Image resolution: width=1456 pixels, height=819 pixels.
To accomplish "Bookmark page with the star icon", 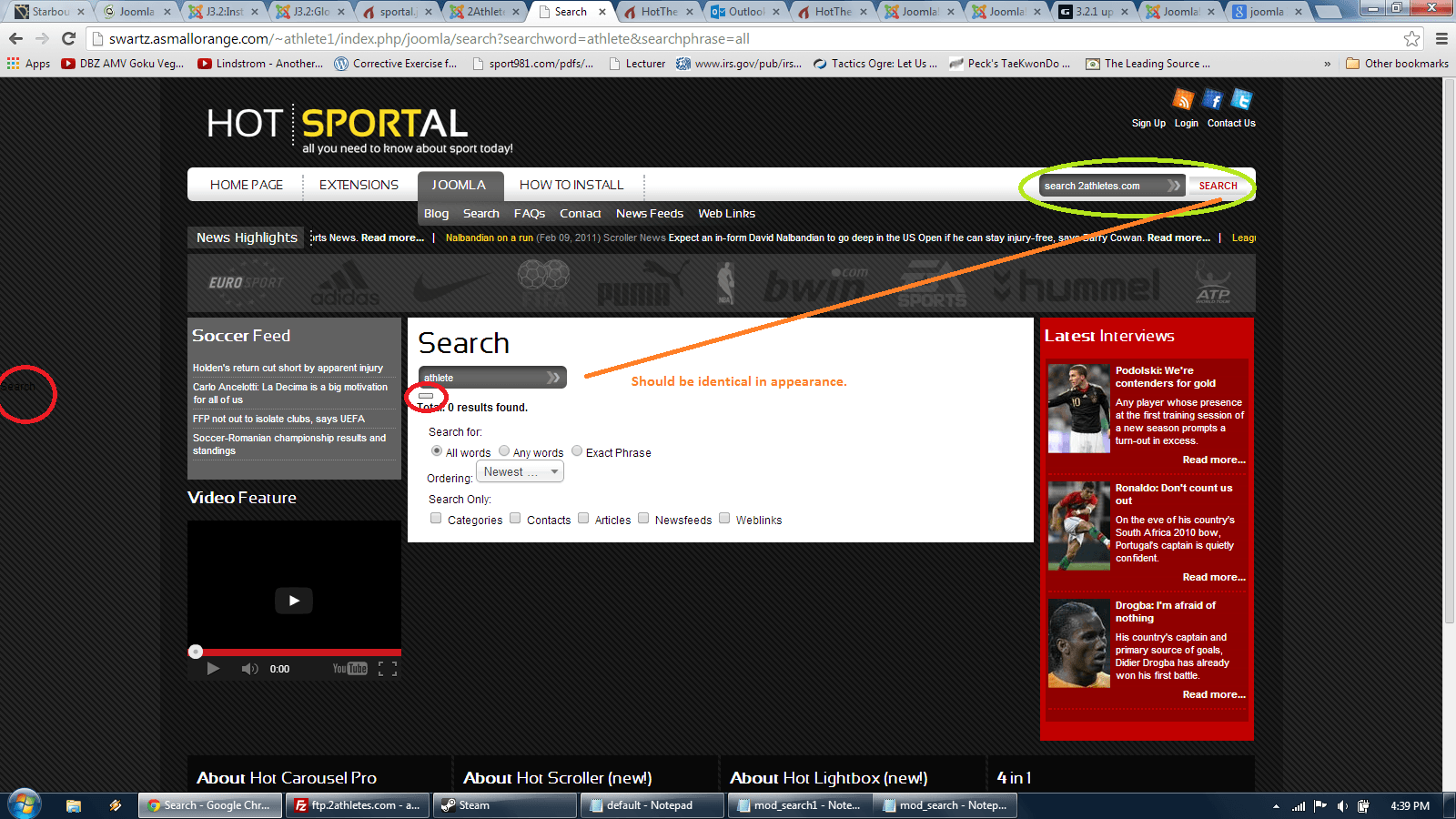I will click(1411, 39).
